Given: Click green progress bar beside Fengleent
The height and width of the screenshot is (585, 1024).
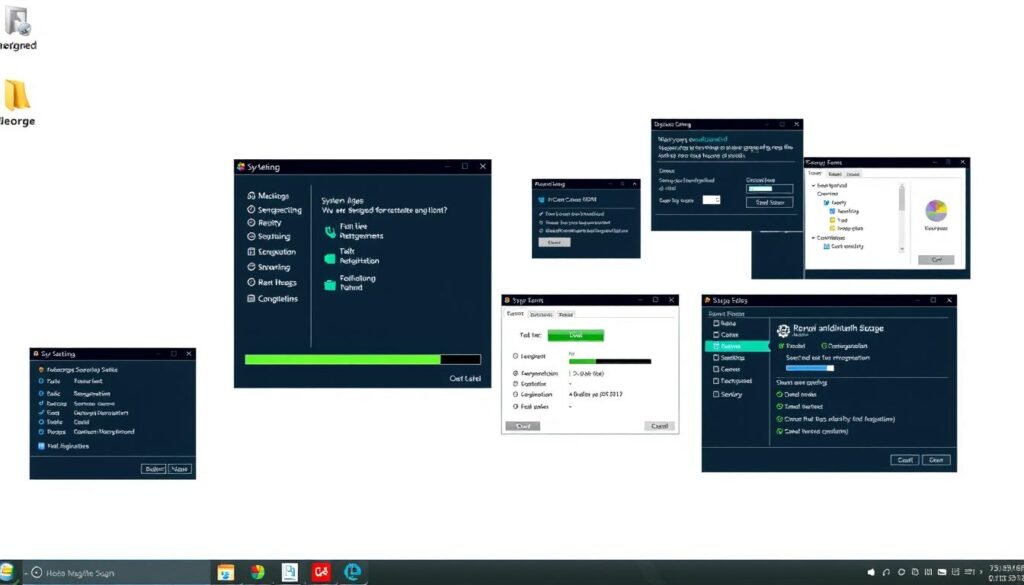Looking at the screenshot, I should coord(609,361).
